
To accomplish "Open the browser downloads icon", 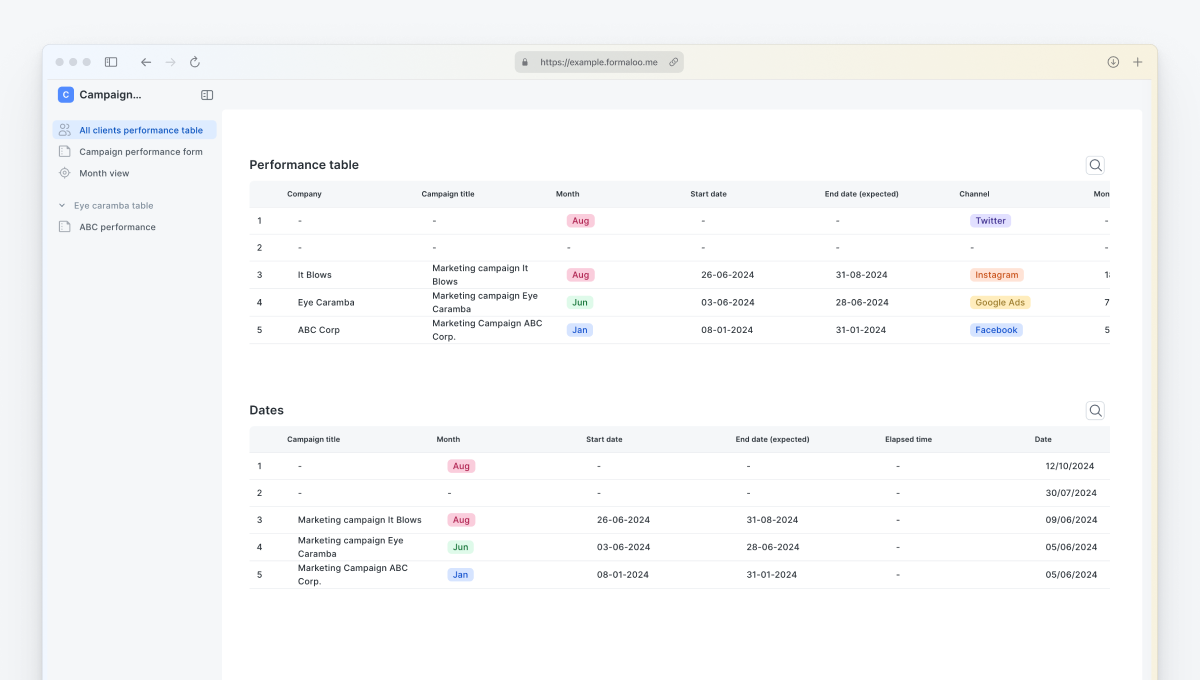I will point(1113,62).
